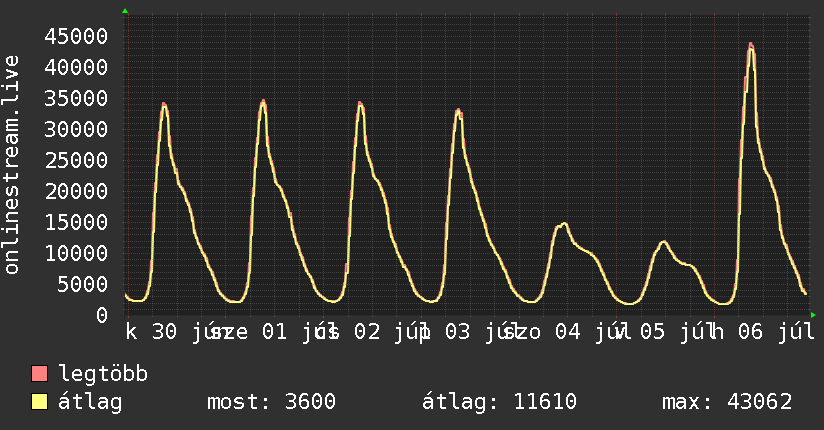Click the átlag legend label next to yellow swatch
This screenshot has height=430, width=824.
90,402
